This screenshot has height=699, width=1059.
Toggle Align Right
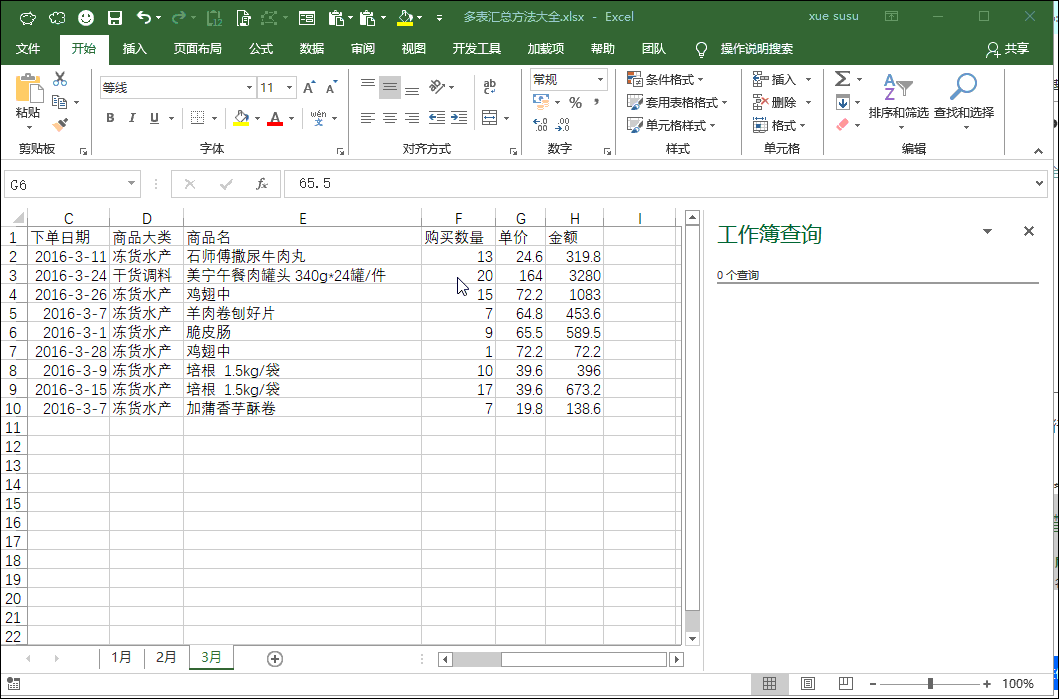(x=412, y=118)
